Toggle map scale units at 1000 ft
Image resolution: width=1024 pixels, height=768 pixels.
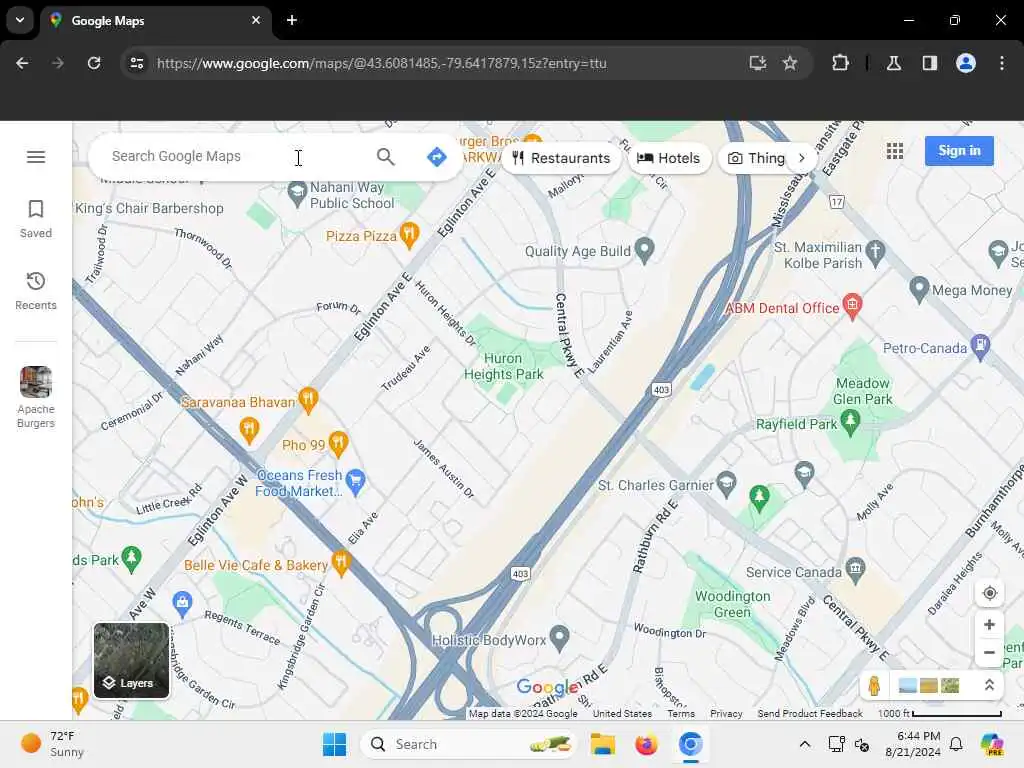tap(939, 714)
